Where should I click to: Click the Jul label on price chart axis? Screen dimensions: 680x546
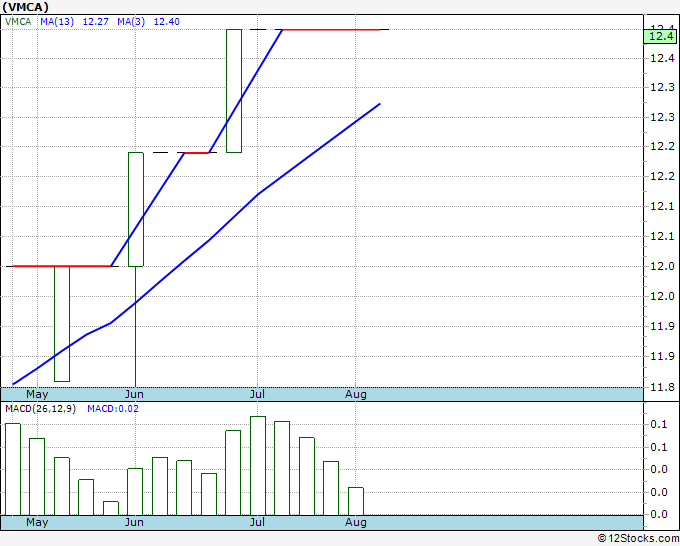[x=257, y=394]
